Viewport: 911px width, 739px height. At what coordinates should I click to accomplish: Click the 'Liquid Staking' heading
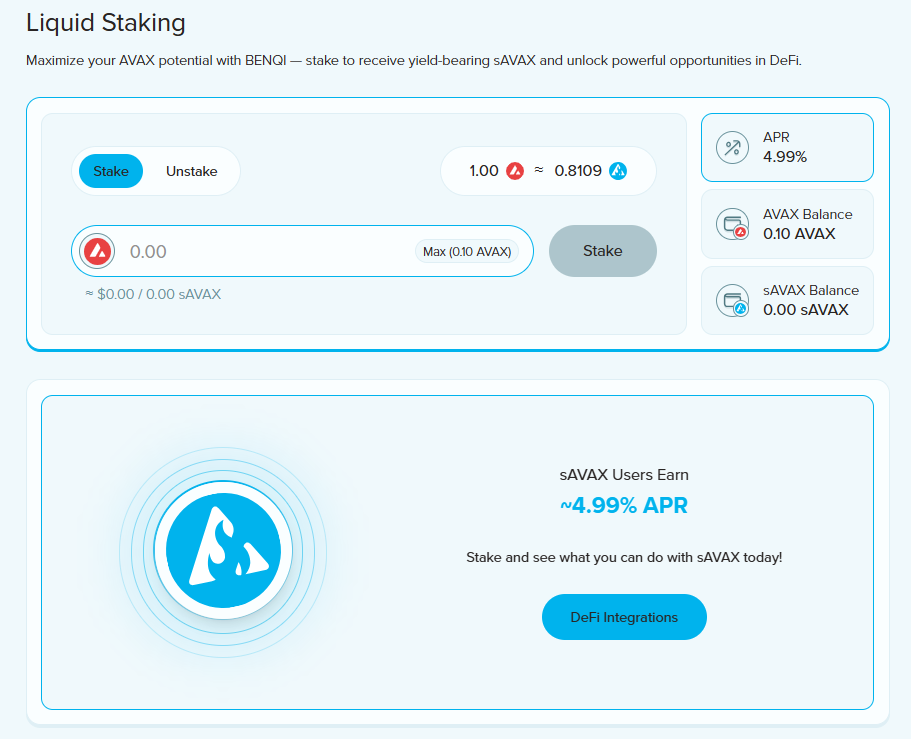106,23
